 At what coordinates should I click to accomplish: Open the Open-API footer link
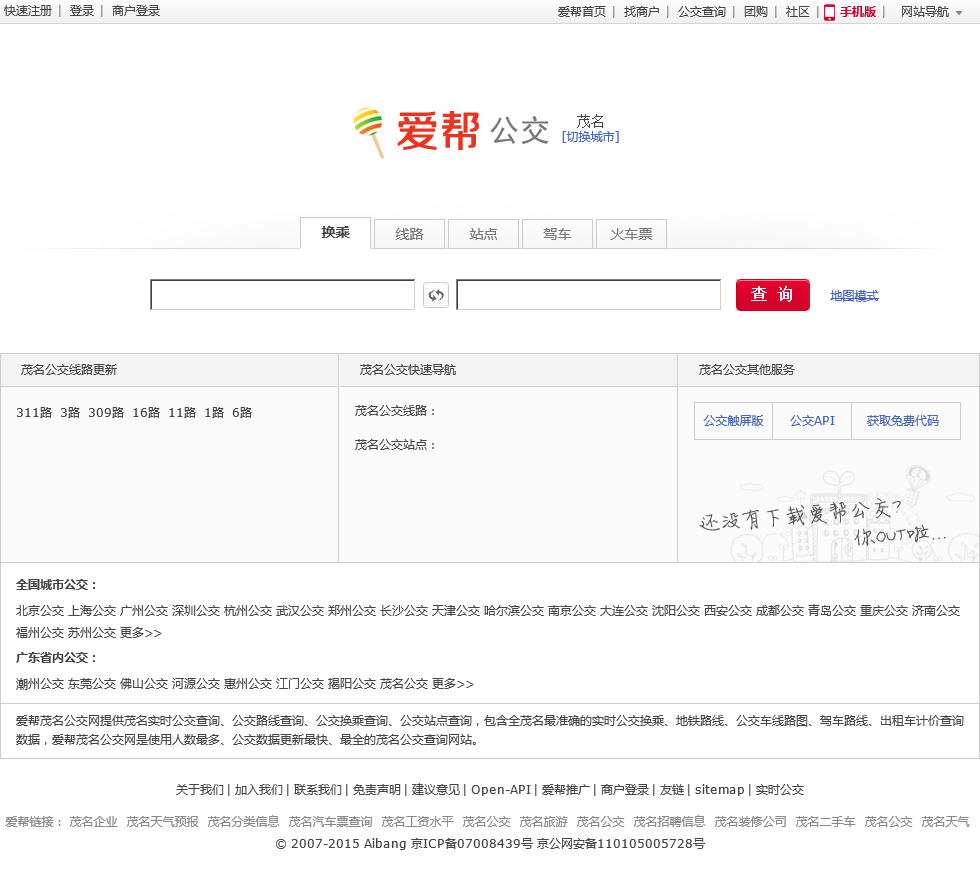point(501,790)
